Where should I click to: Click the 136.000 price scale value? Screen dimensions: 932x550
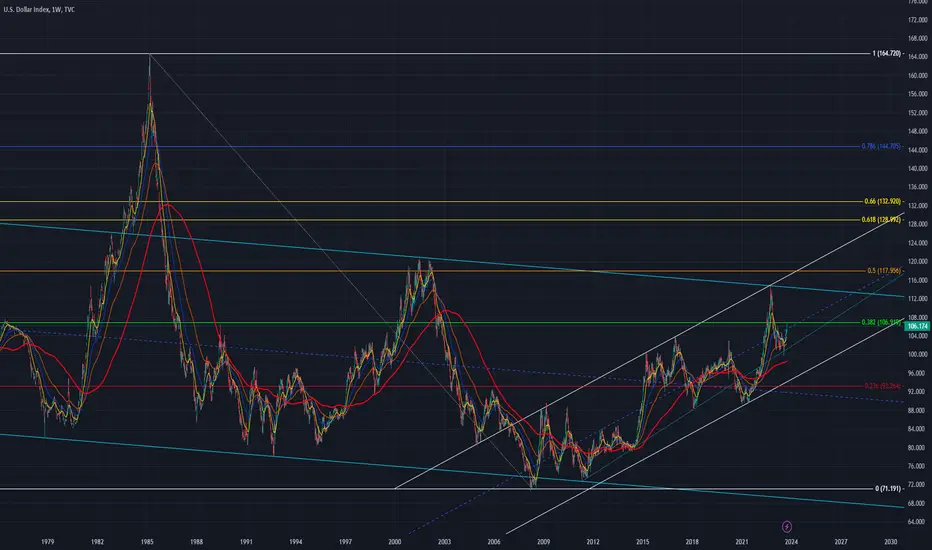pos(918,187)
